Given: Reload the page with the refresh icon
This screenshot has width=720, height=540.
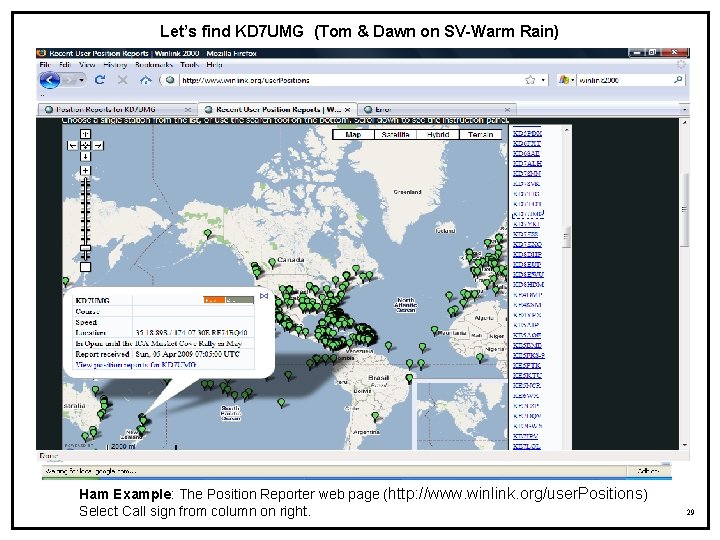Looking at the screenshot, I should point(100,80).
